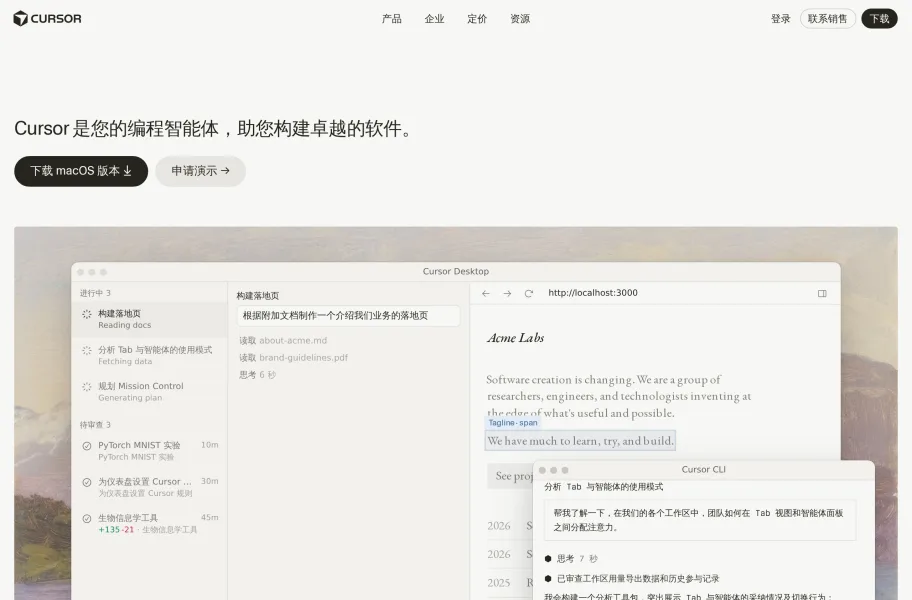Select 分析 Tab 与智能体的使用模式 task

[x=149, y=355]
